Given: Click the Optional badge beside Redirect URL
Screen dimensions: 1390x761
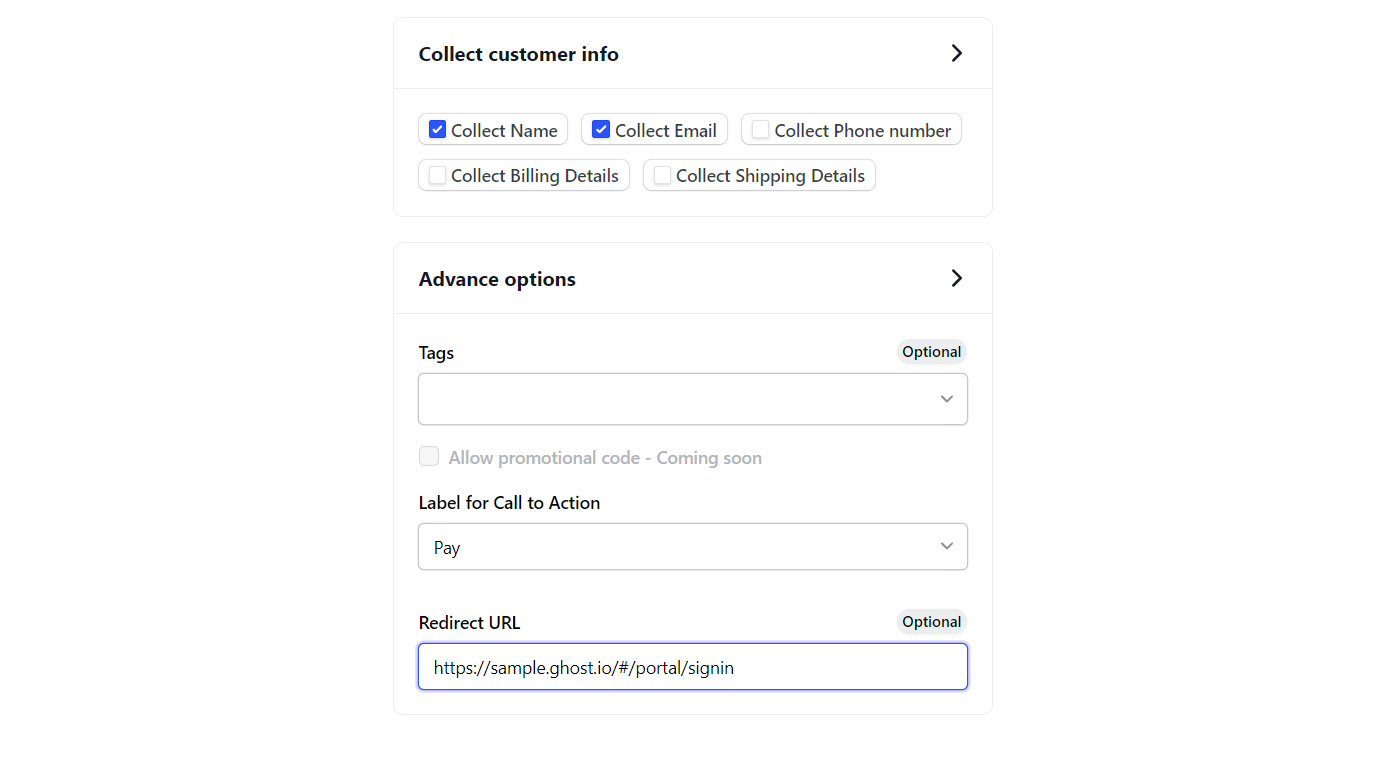Looking at the screenshot, I should click(x=932, y=622).
